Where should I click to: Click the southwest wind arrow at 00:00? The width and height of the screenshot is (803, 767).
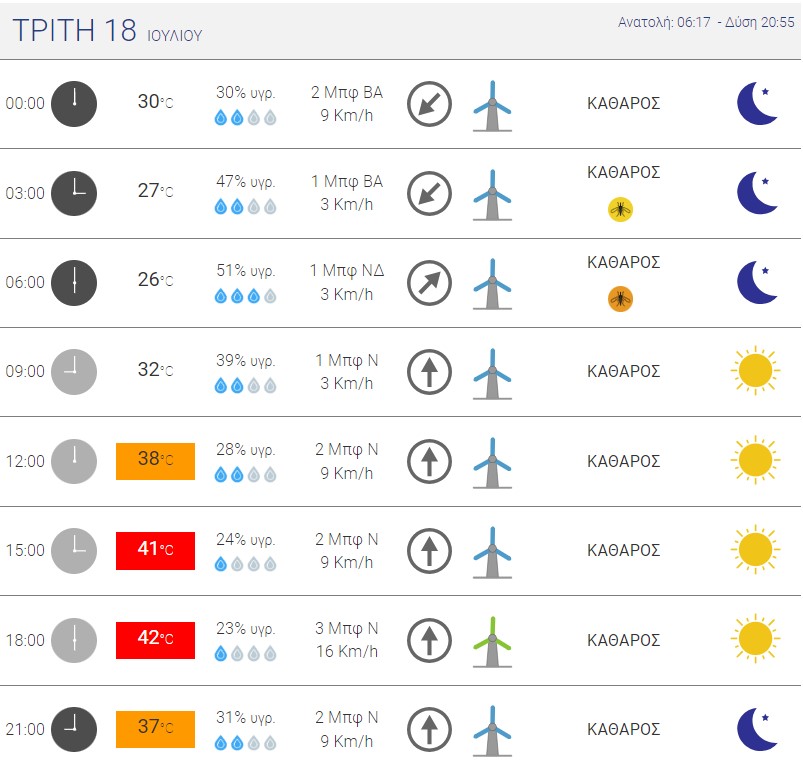(429, 104)
